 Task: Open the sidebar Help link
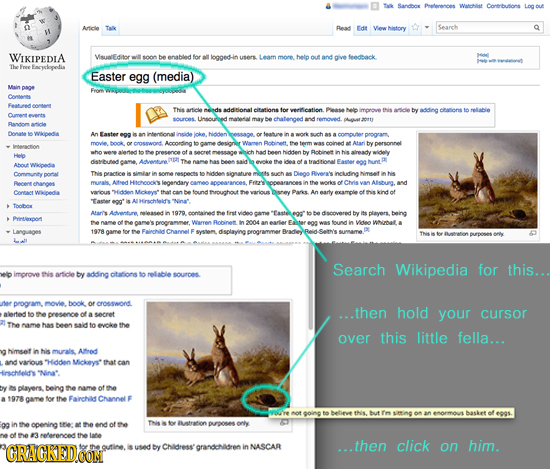tap(20, 156)
